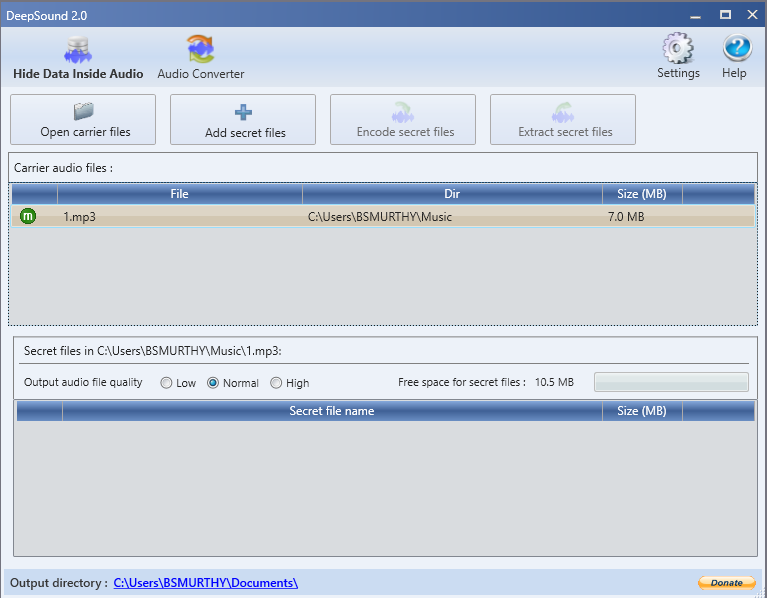
Task: Click Size (MB) header in carrier files table
Action: click(642, 194)
